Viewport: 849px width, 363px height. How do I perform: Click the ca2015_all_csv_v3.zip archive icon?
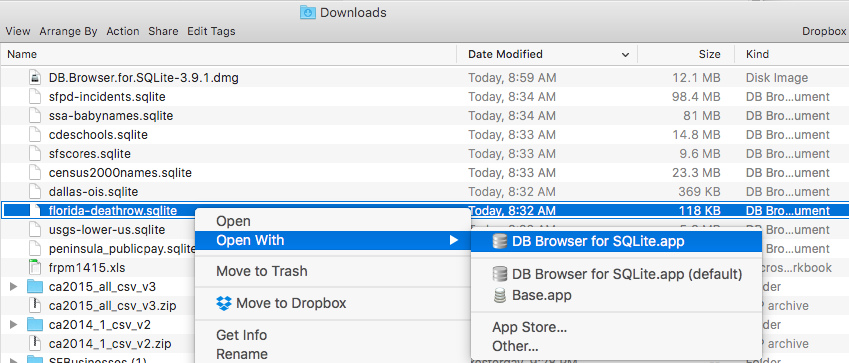[x=35, y=306]
